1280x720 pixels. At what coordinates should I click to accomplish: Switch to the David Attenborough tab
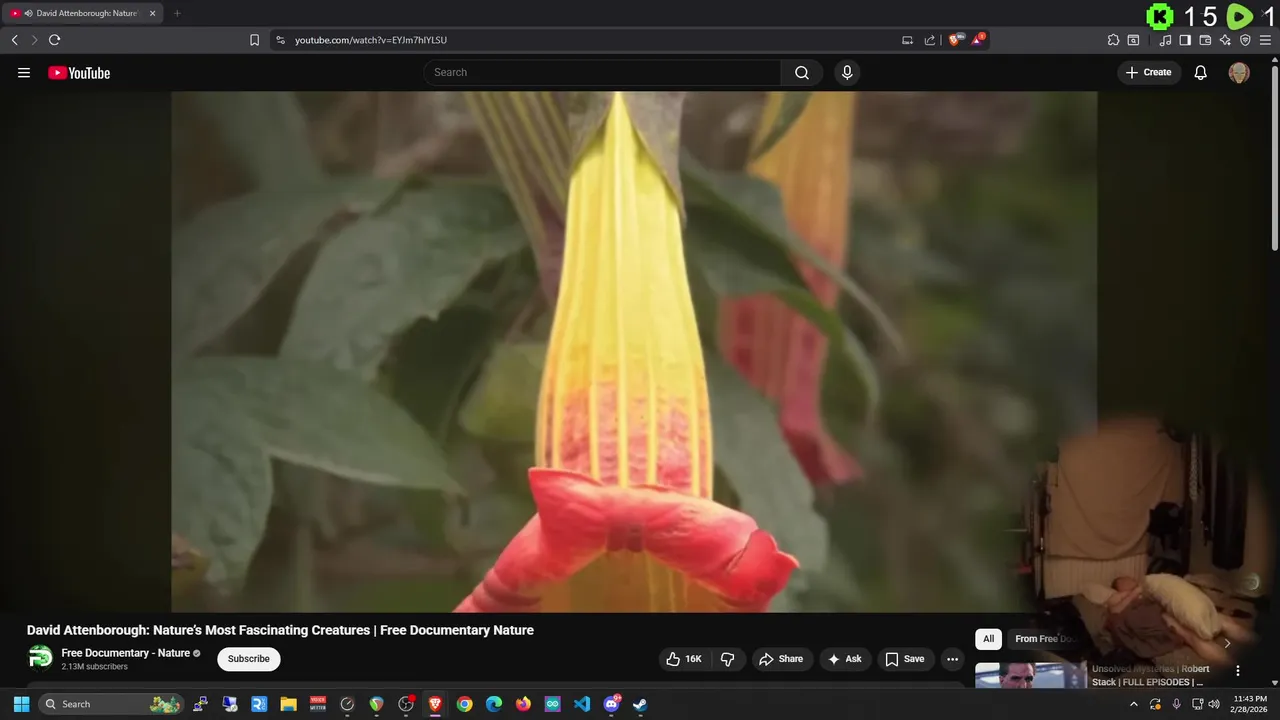coord(85,13)
